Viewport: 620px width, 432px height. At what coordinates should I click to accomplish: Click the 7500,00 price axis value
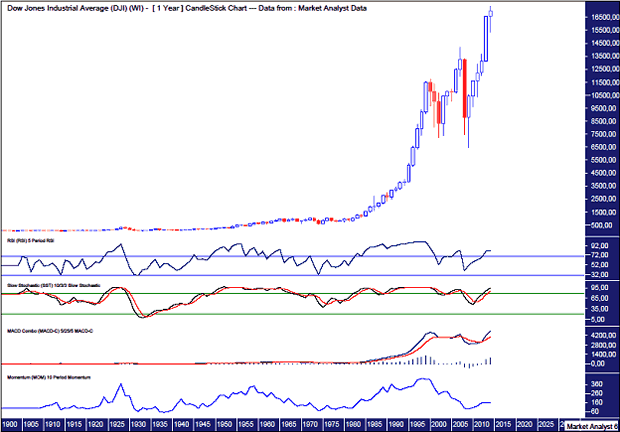point(605,134)
